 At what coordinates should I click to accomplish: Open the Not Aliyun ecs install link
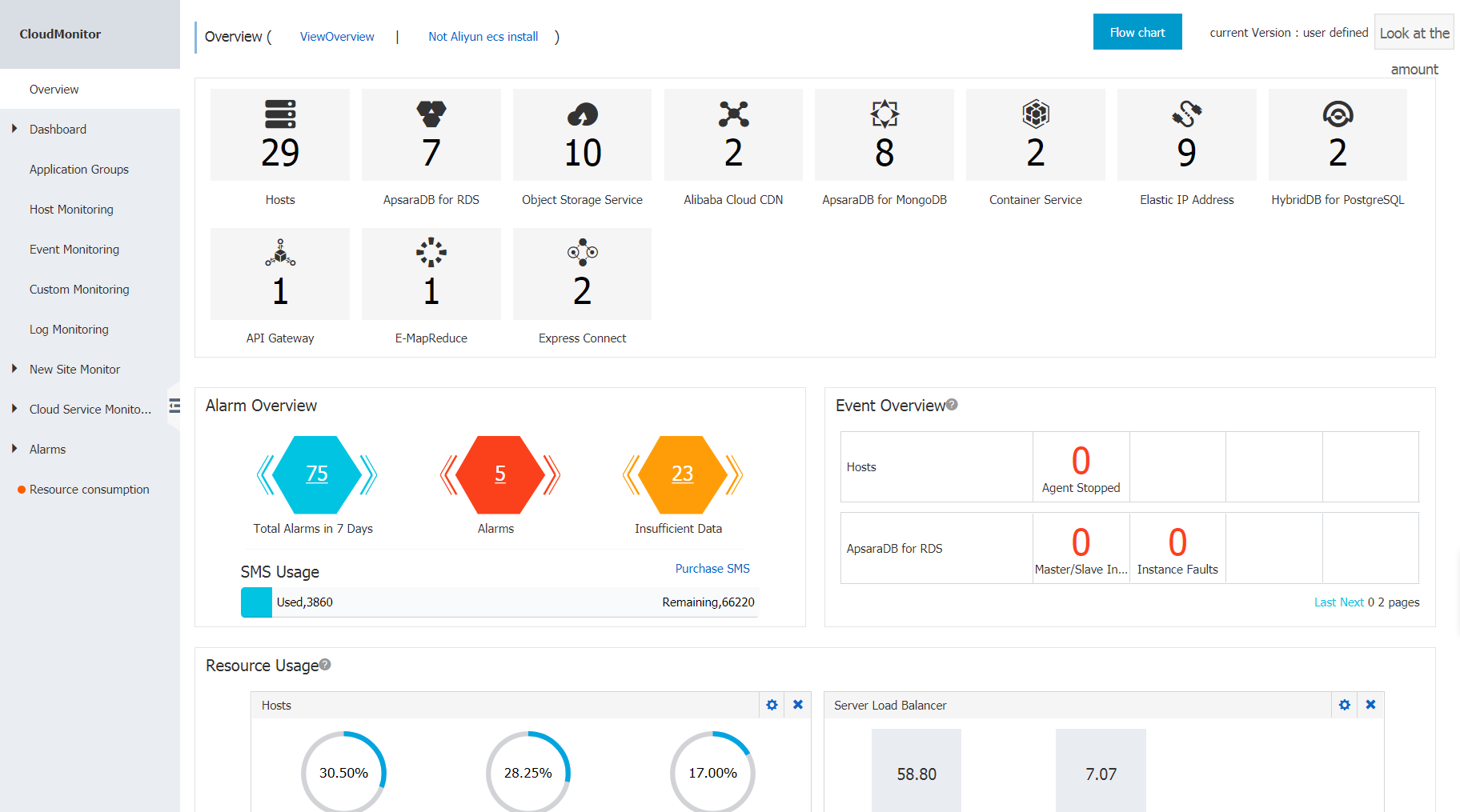pyautogui.click(x=483, y=37)
